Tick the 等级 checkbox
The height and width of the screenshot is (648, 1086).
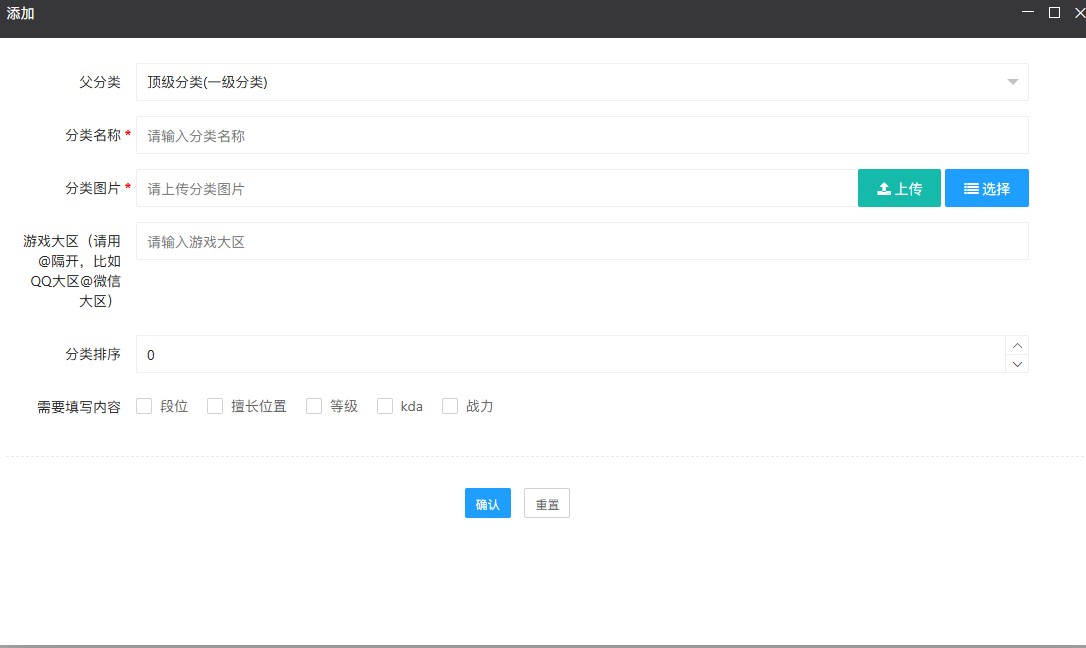(314, 406)
